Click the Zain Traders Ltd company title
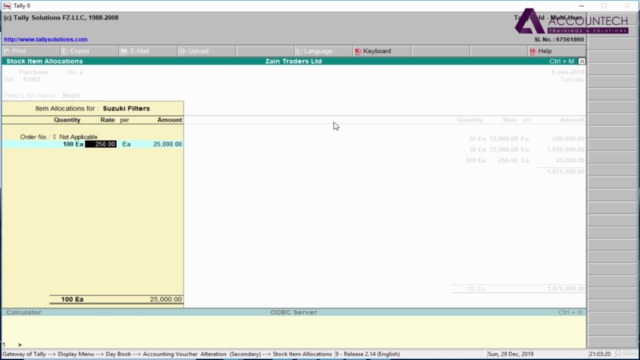Screen dimensions: 640x360 (x=293, y=61)
